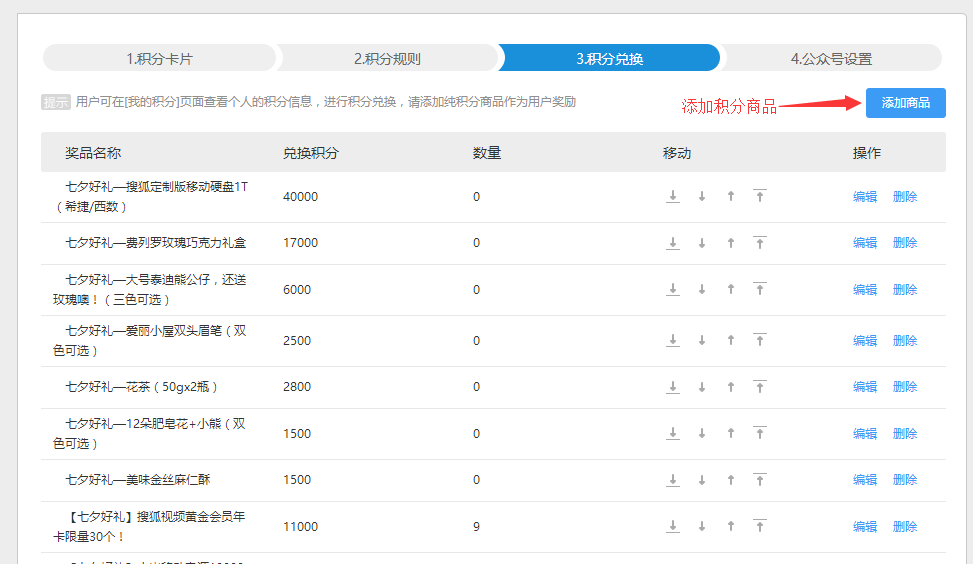Viewport: 973px width, 564px height.
Task: Move the 金丝麻仁酥 prize up one row
Action: pyautogui.click(x=731, y=480)
